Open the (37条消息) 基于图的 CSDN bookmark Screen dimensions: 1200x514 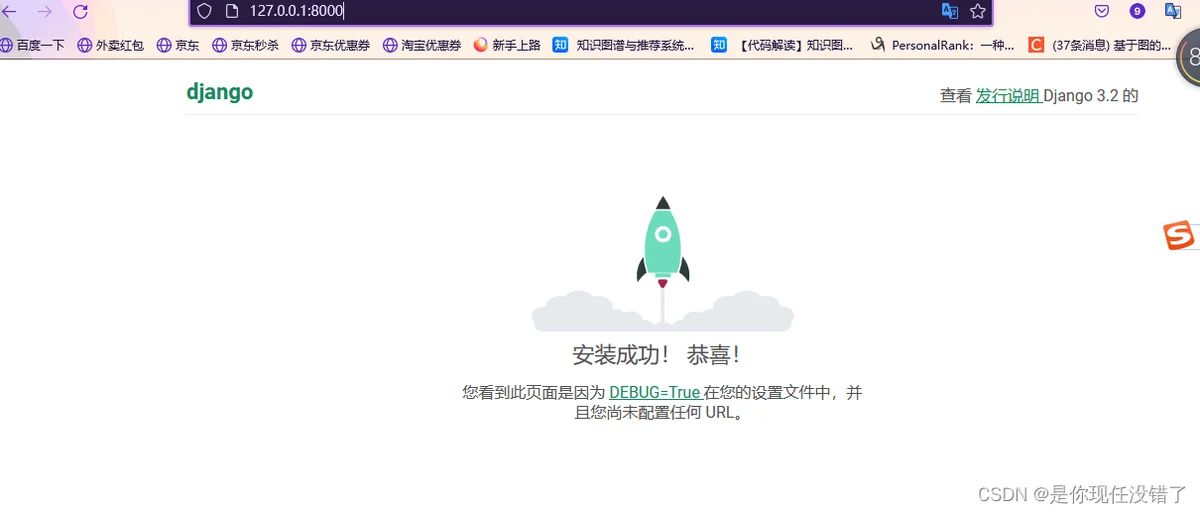1101,45
